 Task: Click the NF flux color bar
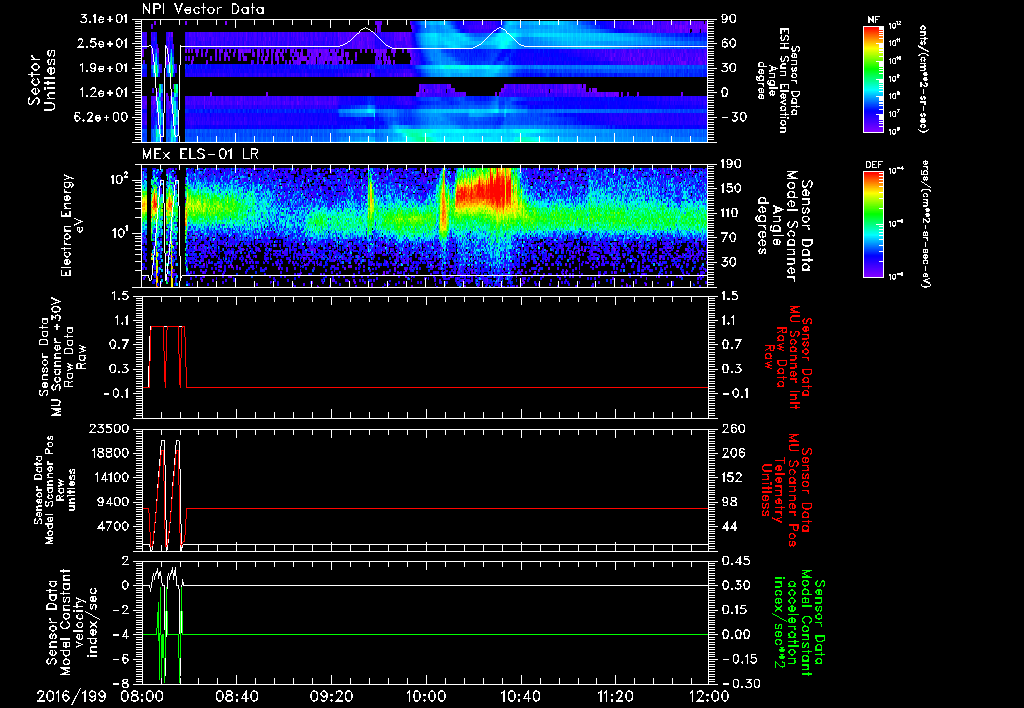pos(874,78)
